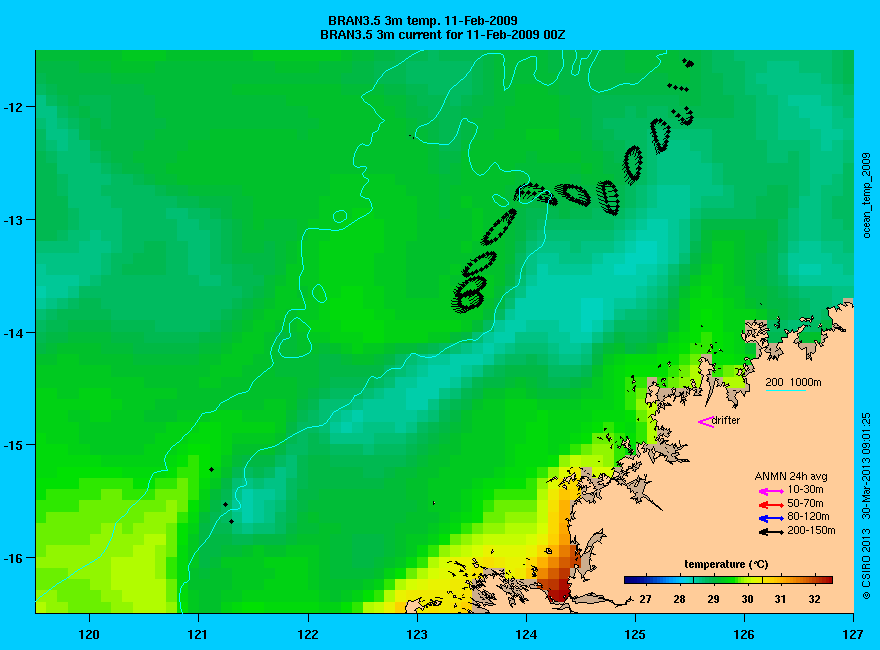The width and height of the screenshot is (880, 650).
Task: Click the colorbar value 28
Action: (679, 599)
